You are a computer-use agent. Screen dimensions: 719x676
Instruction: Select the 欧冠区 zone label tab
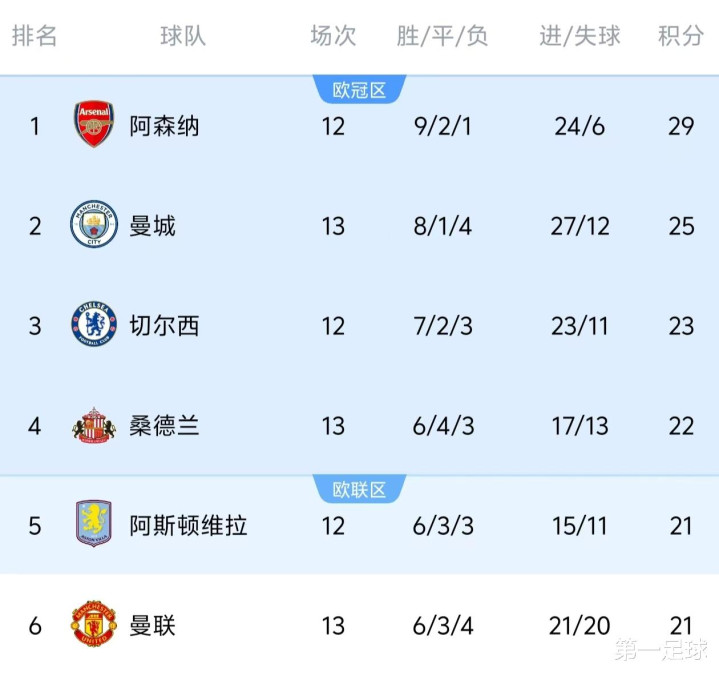[359, 90]
